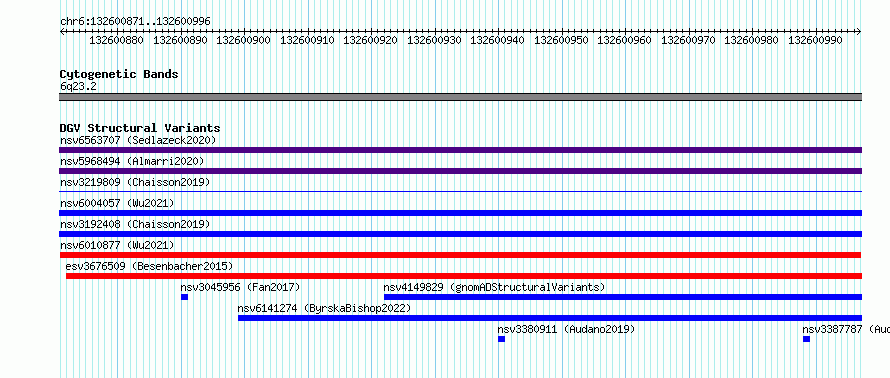
Task: Click the nsv3192408 (Chaisson2019) variant label
Action: click(135, 224)
